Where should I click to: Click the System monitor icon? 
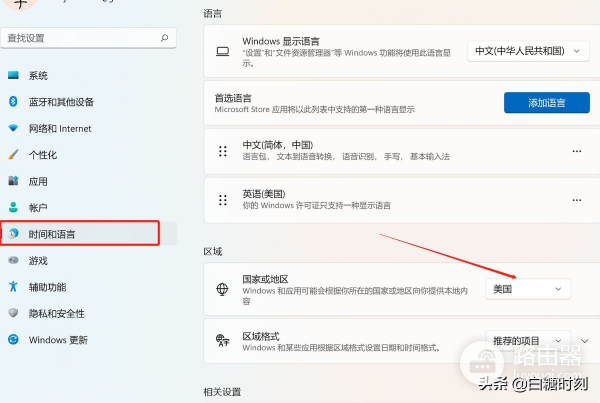pyautogui.click(x=13, y=75)
